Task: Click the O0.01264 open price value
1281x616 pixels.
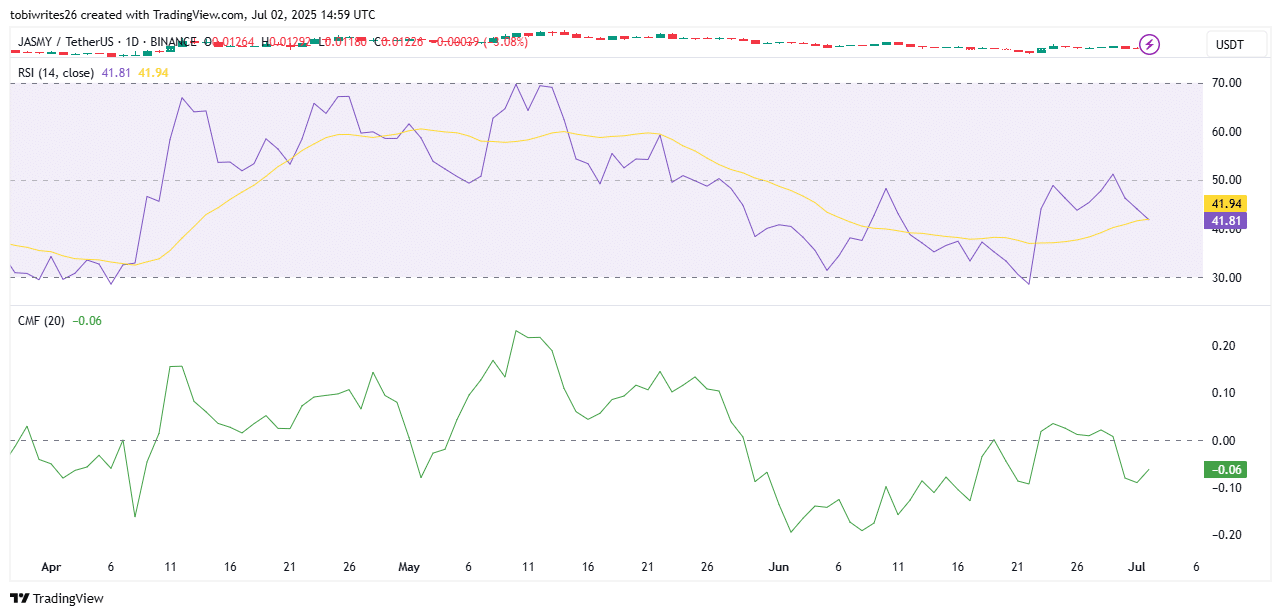Action: tap(229, 42)
